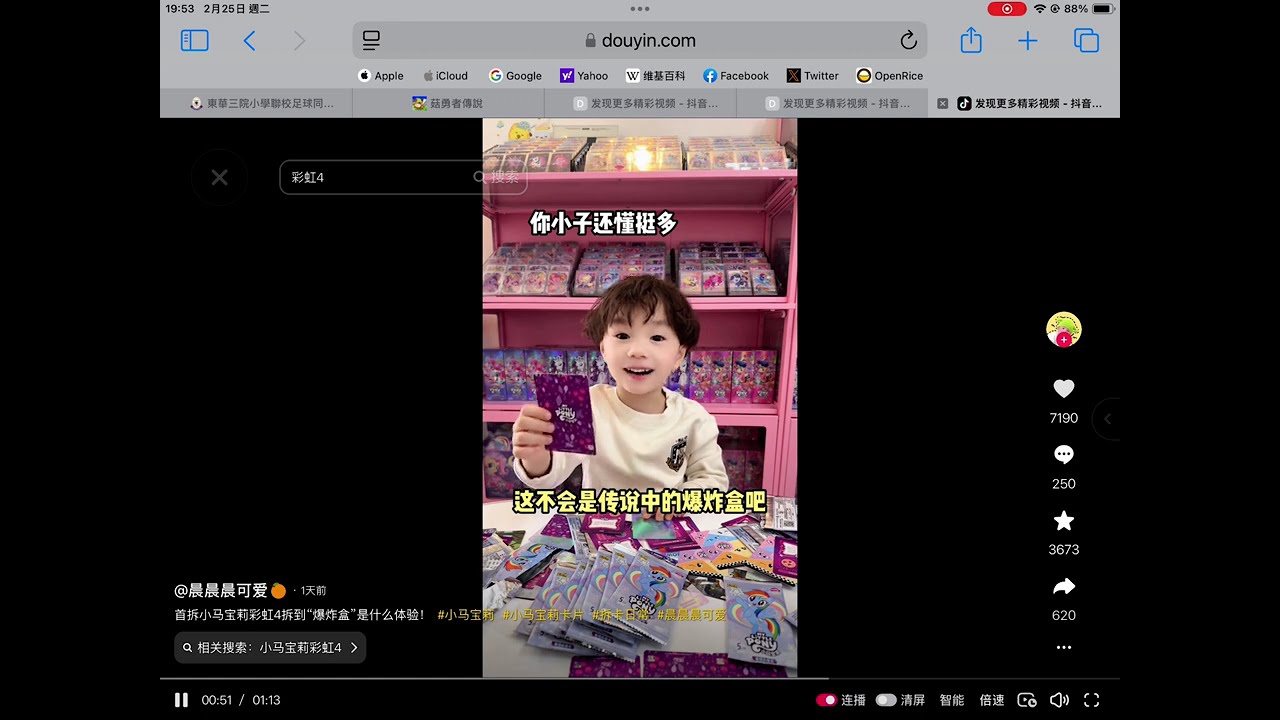The image size is (1280, 720).
Task: Go back to previous page
Action: click(250, 40)
